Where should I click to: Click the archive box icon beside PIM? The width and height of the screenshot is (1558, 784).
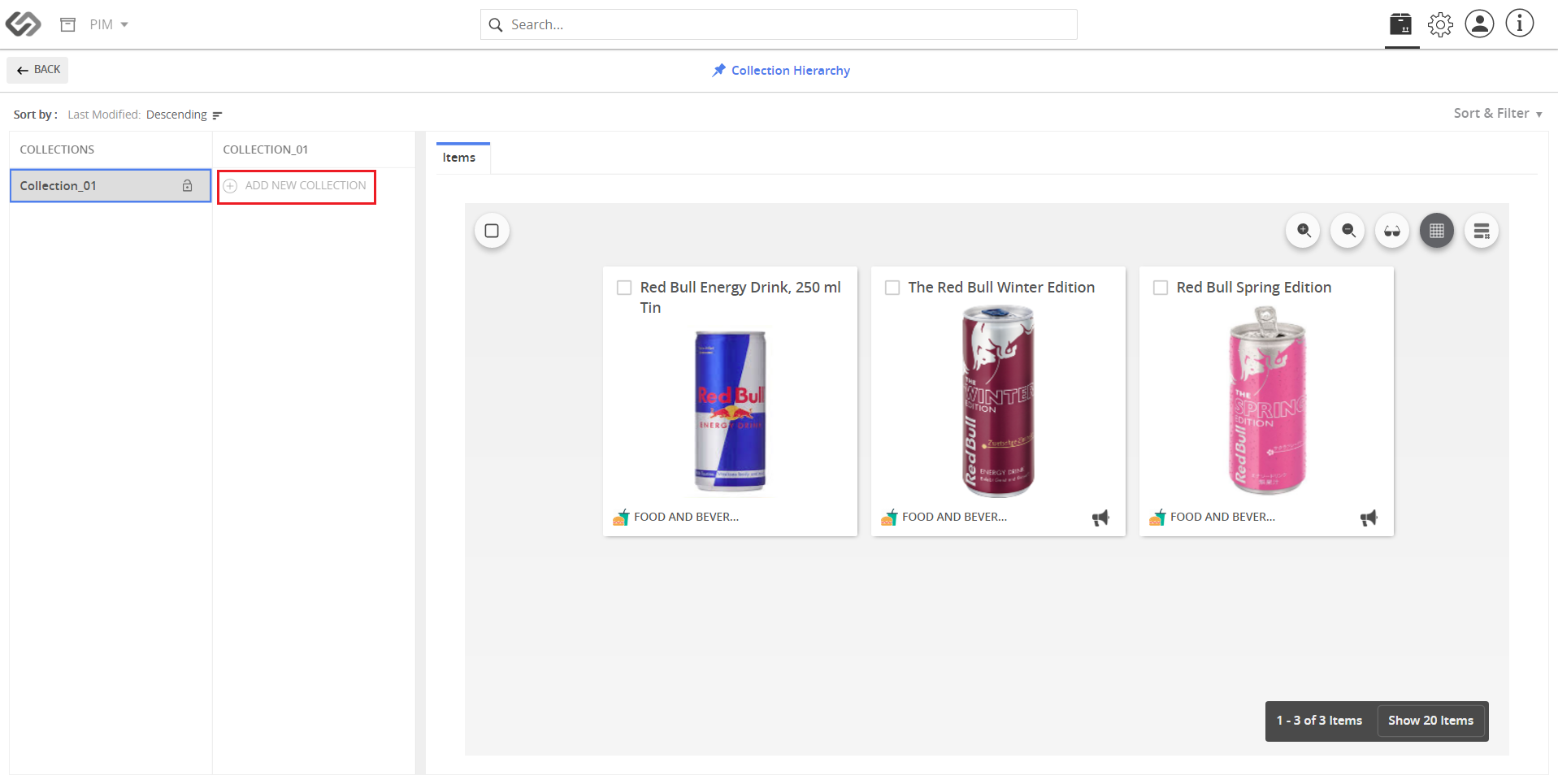68,24
